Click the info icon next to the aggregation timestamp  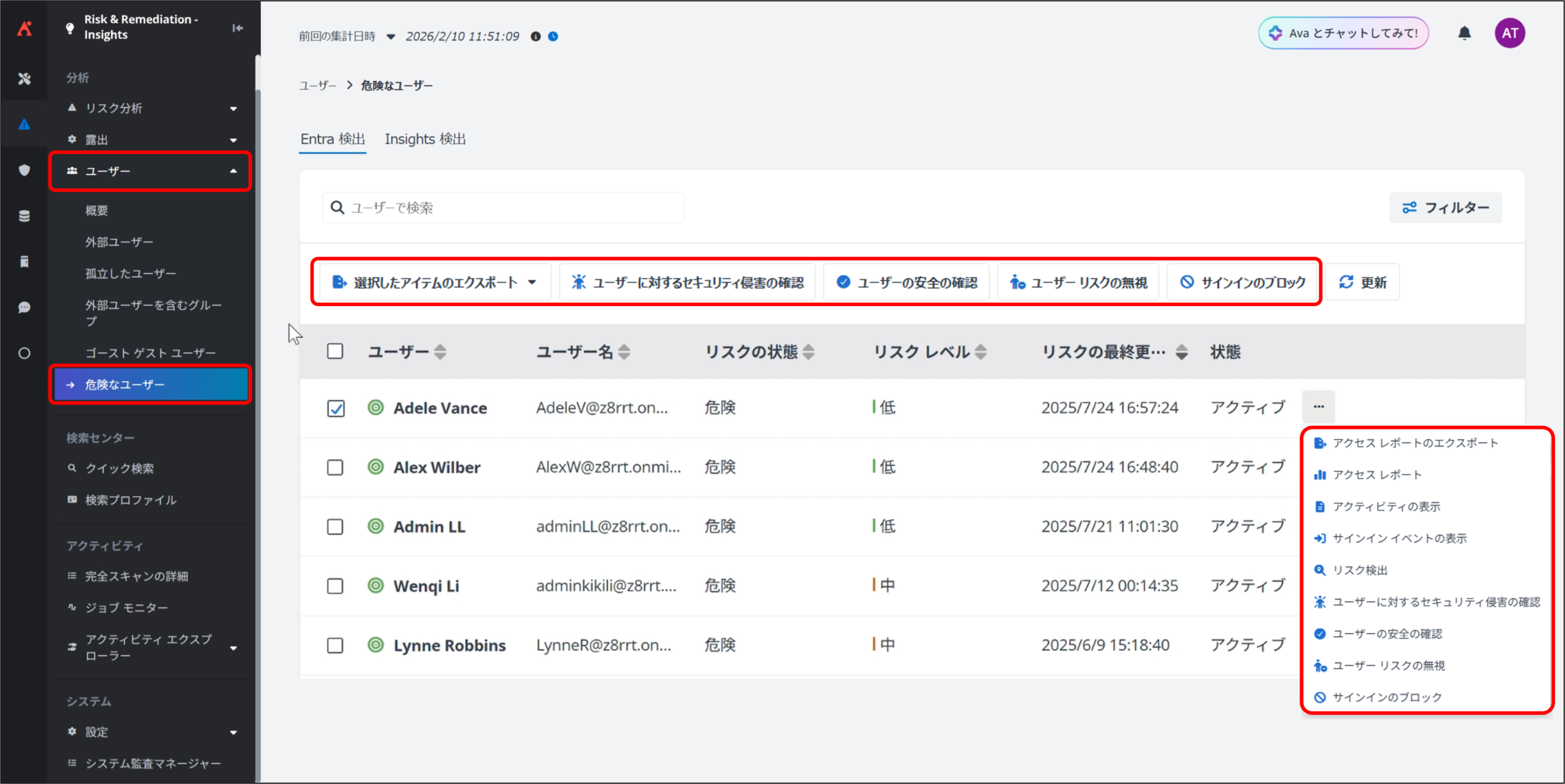(x=536, y=36)
